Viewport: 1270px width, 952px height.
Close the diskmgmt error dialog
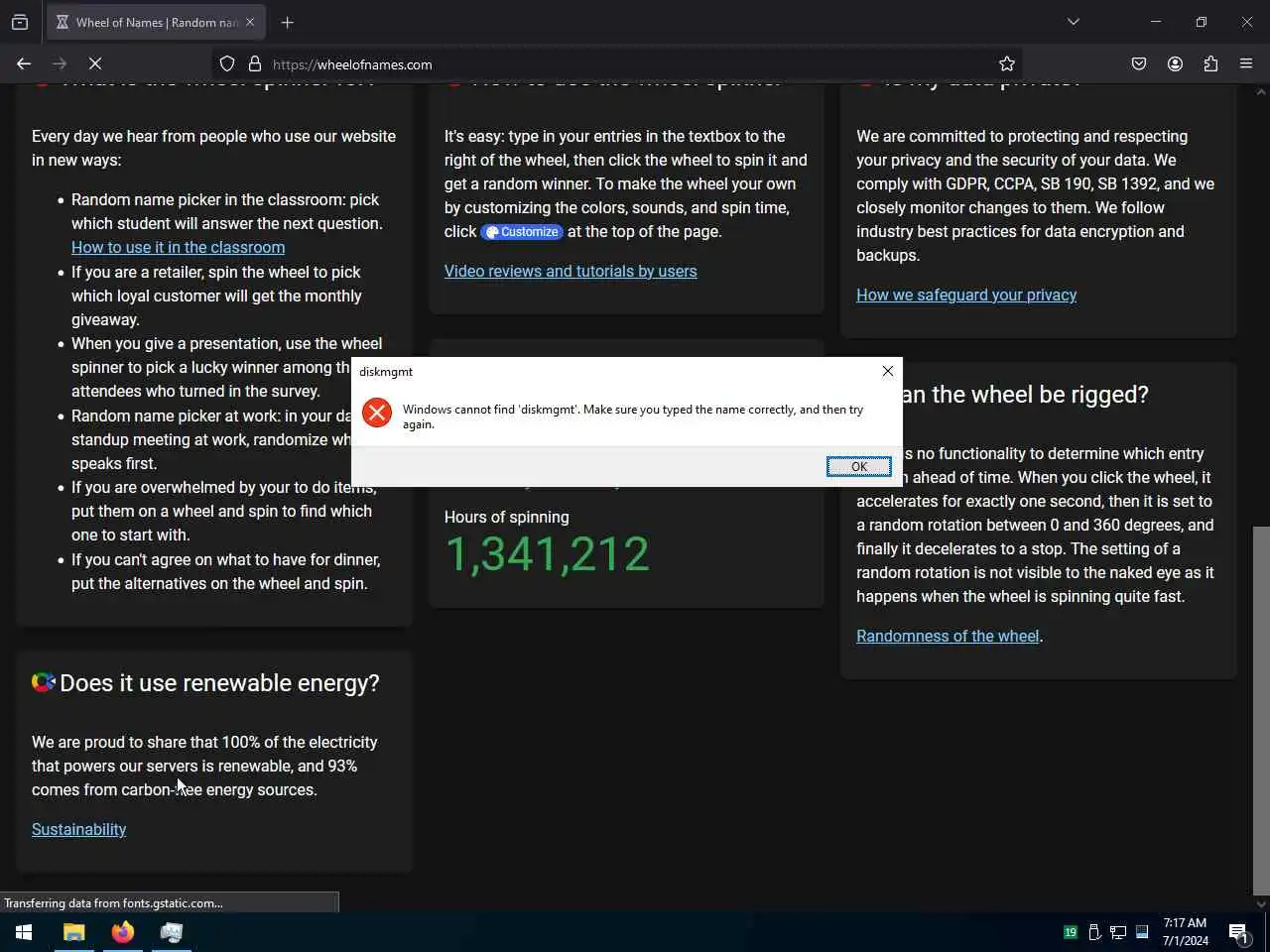(888, 371)
